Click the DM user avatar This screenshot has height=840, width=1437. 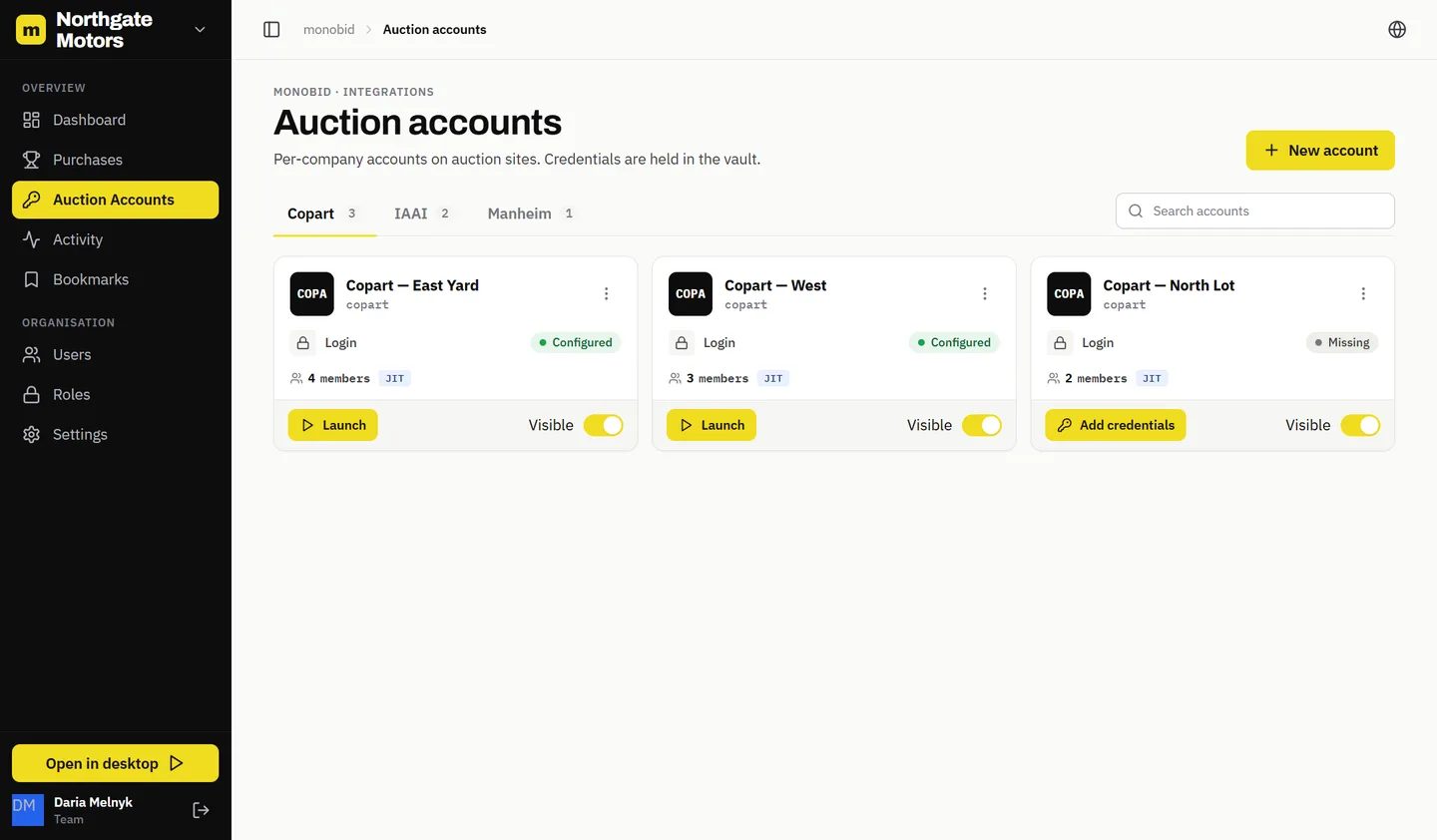point(28,810)
